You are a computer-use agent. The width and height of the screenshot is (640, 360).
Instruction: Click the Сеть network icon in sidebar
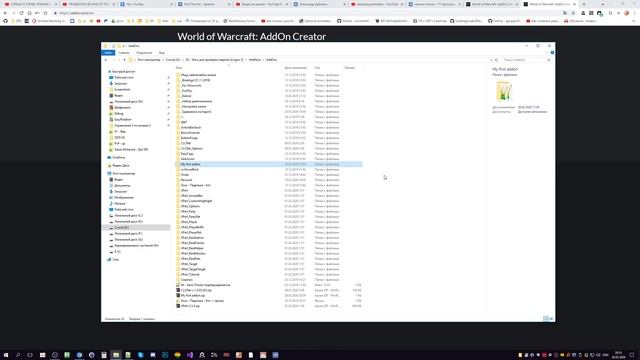(x=109, y=260)
